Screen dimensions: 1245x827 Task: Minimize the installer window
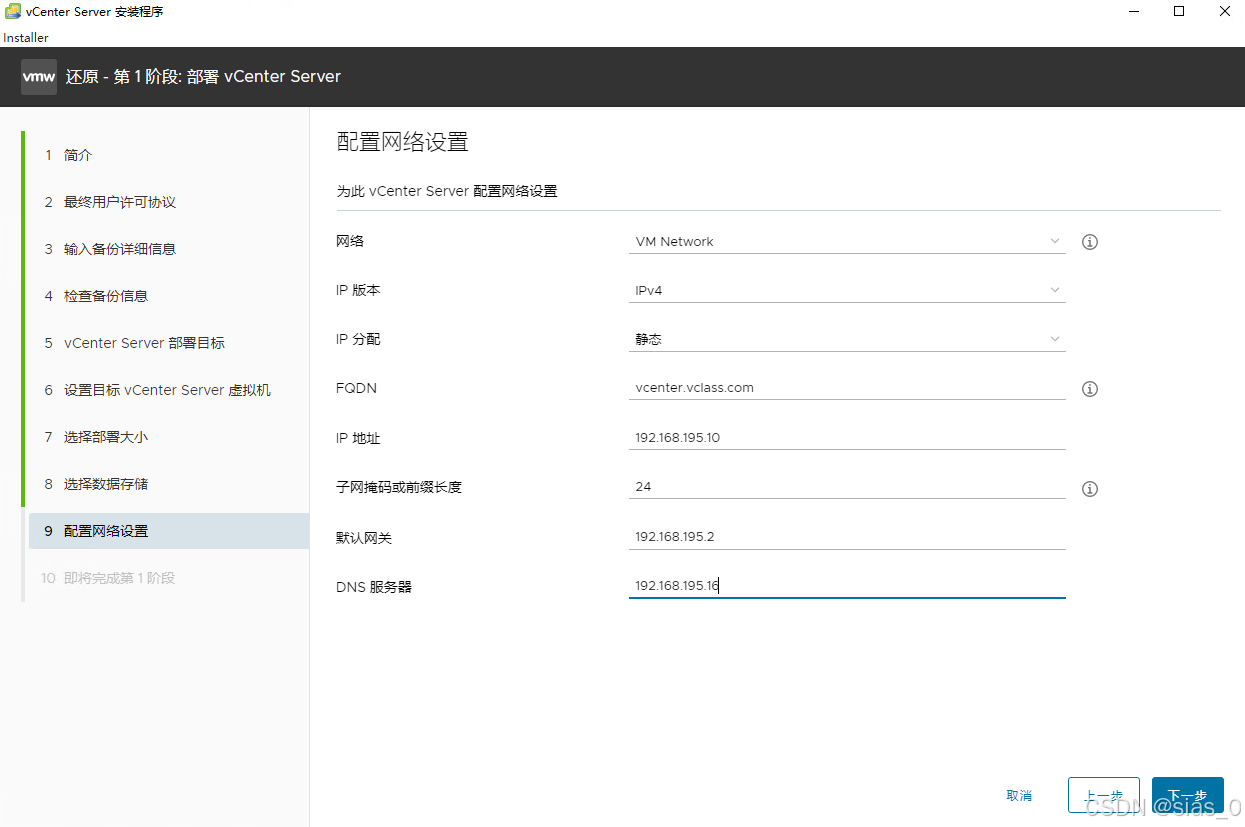1134,12
